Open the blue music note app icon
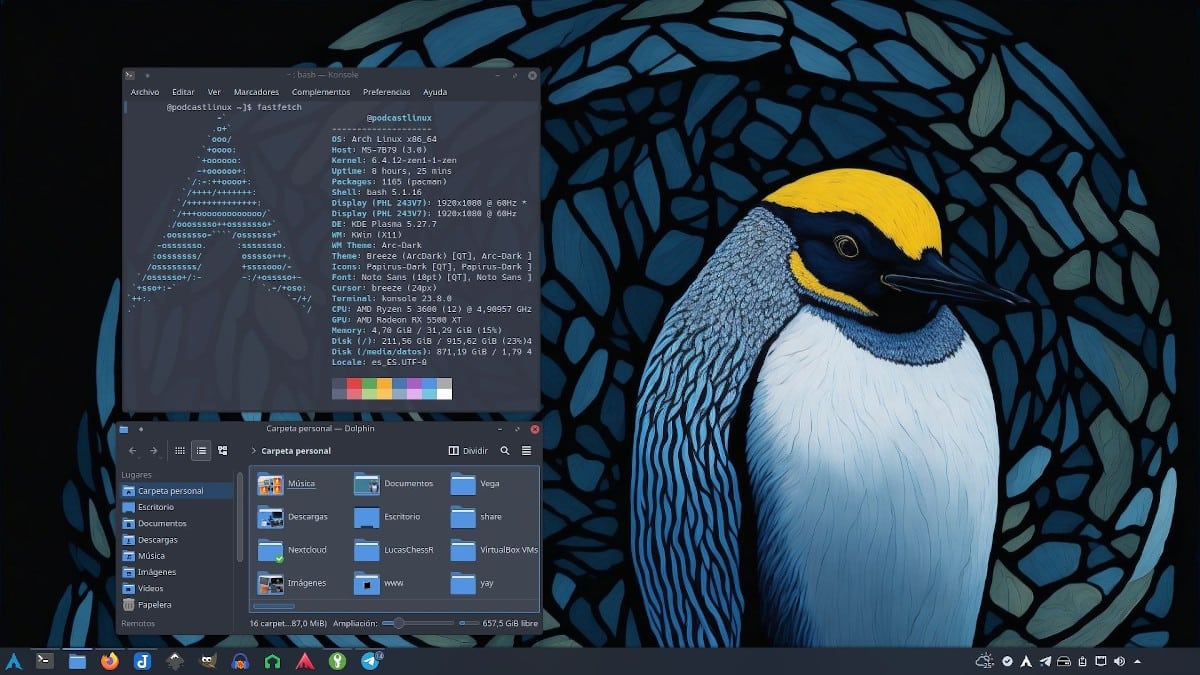This screenshot has width=1200, height=675. pos(143,661)
